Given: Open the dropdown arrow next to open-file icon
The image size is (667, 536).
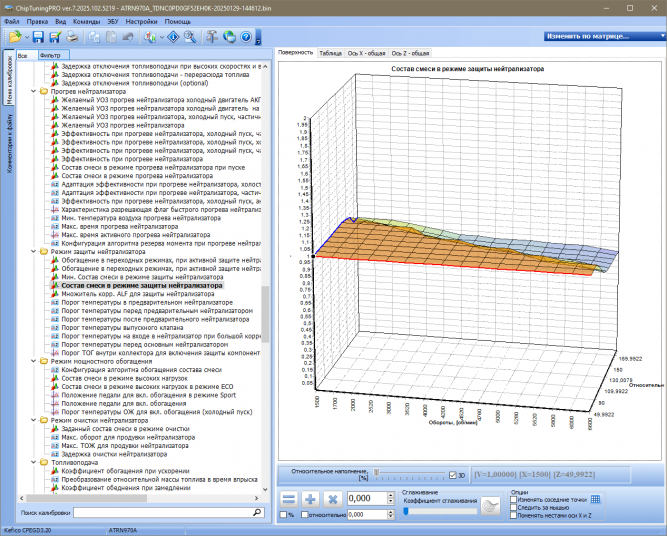Looking at the screenshot, I should (x=27, y=37).
